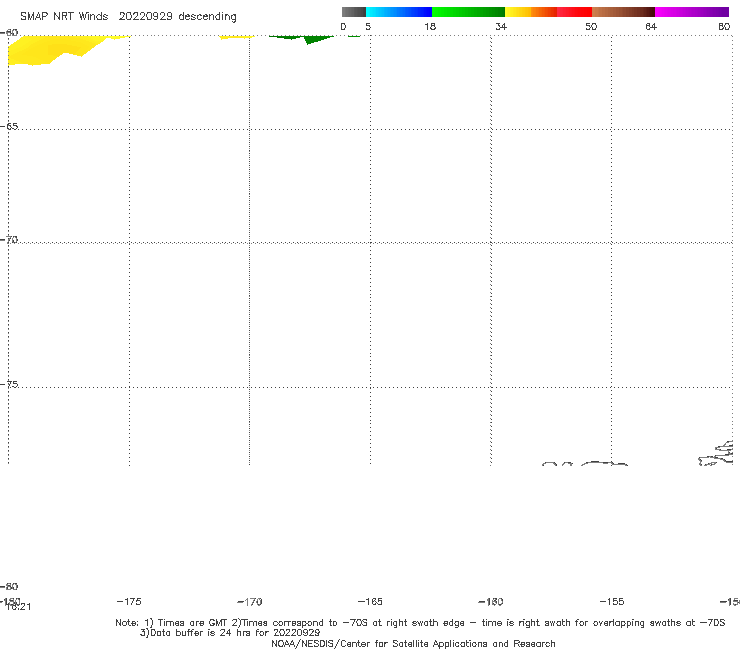Click the longitude label '-170'
Image resolution: width=740 pixels, height=650 pixels.
(x=250, y=602)
